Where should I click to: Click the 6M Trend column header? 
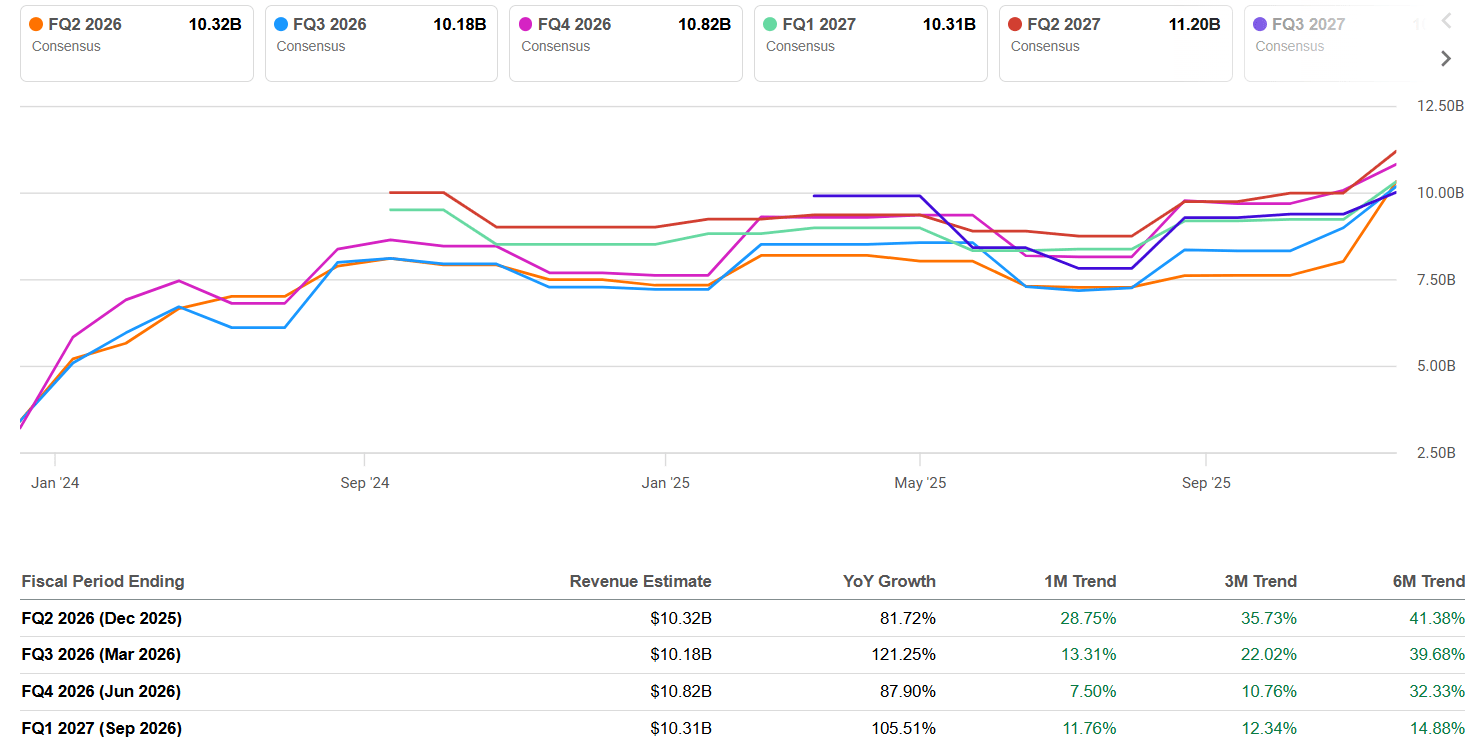[1428, 581]
